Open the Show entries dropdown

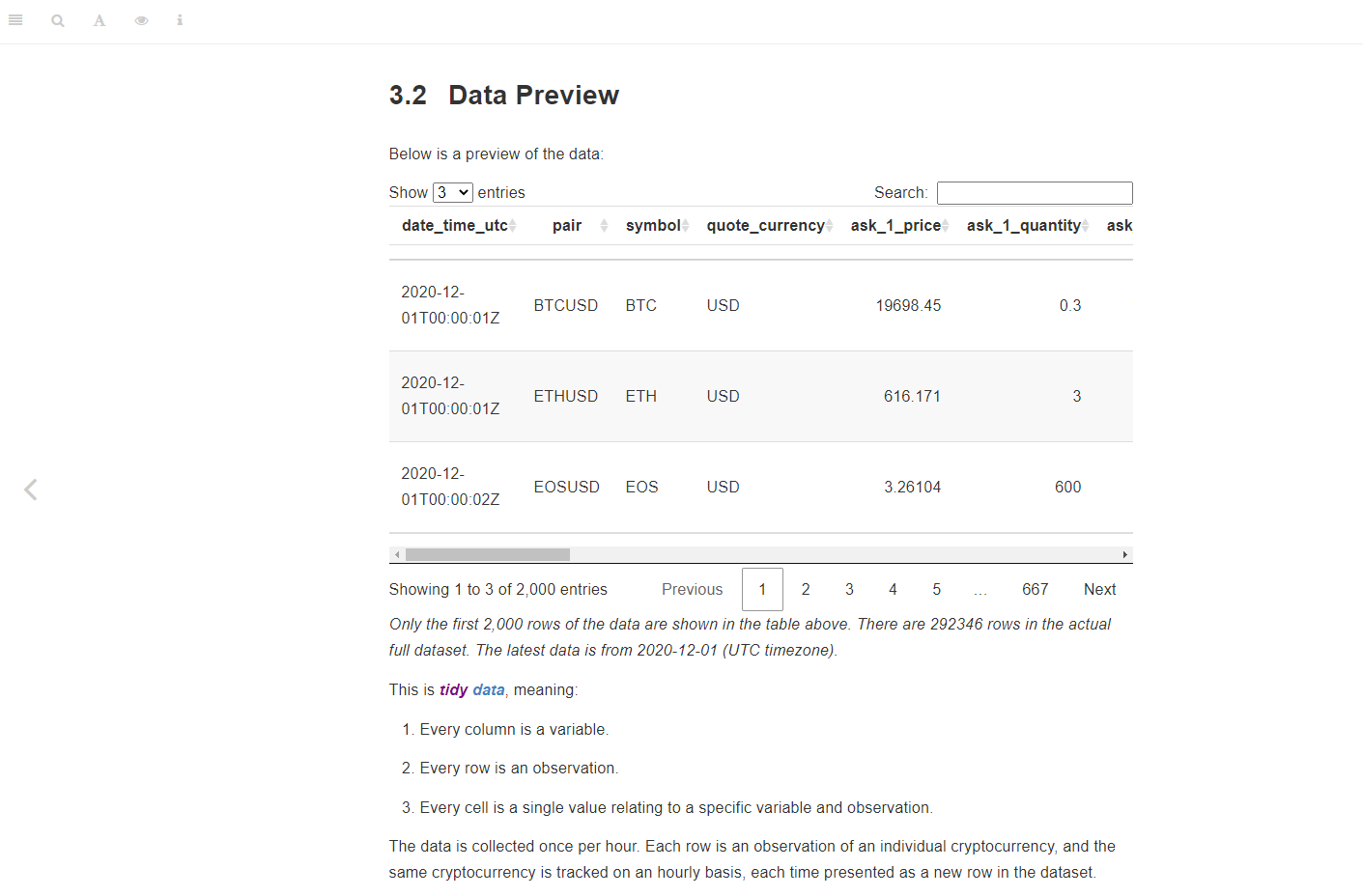453,192
